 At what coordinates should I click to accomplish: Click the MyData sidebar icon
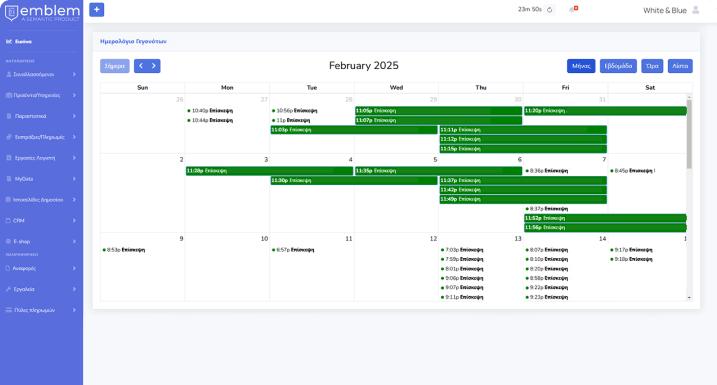9,179
